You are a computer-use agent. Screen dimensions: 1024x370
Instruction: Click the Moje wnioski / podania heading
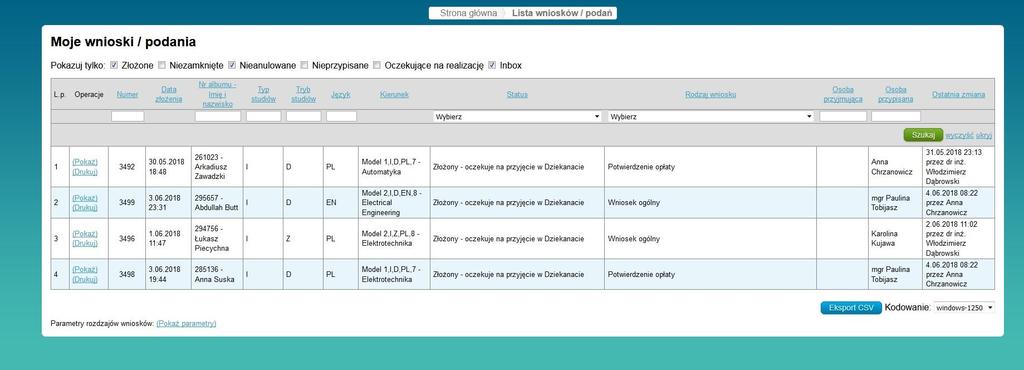click(x=123, y=42)
